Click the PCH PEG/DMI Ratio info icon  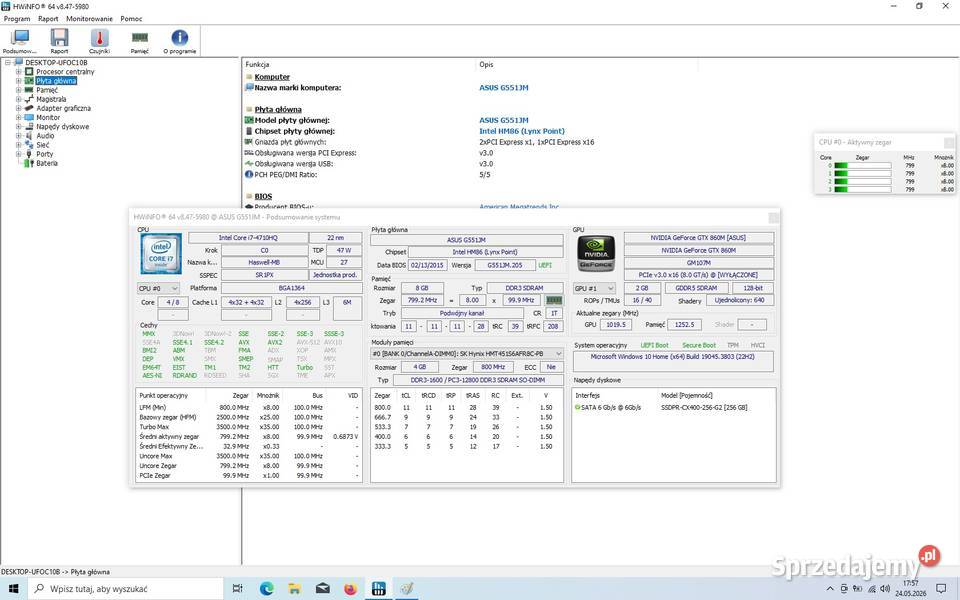coord(249,174)
